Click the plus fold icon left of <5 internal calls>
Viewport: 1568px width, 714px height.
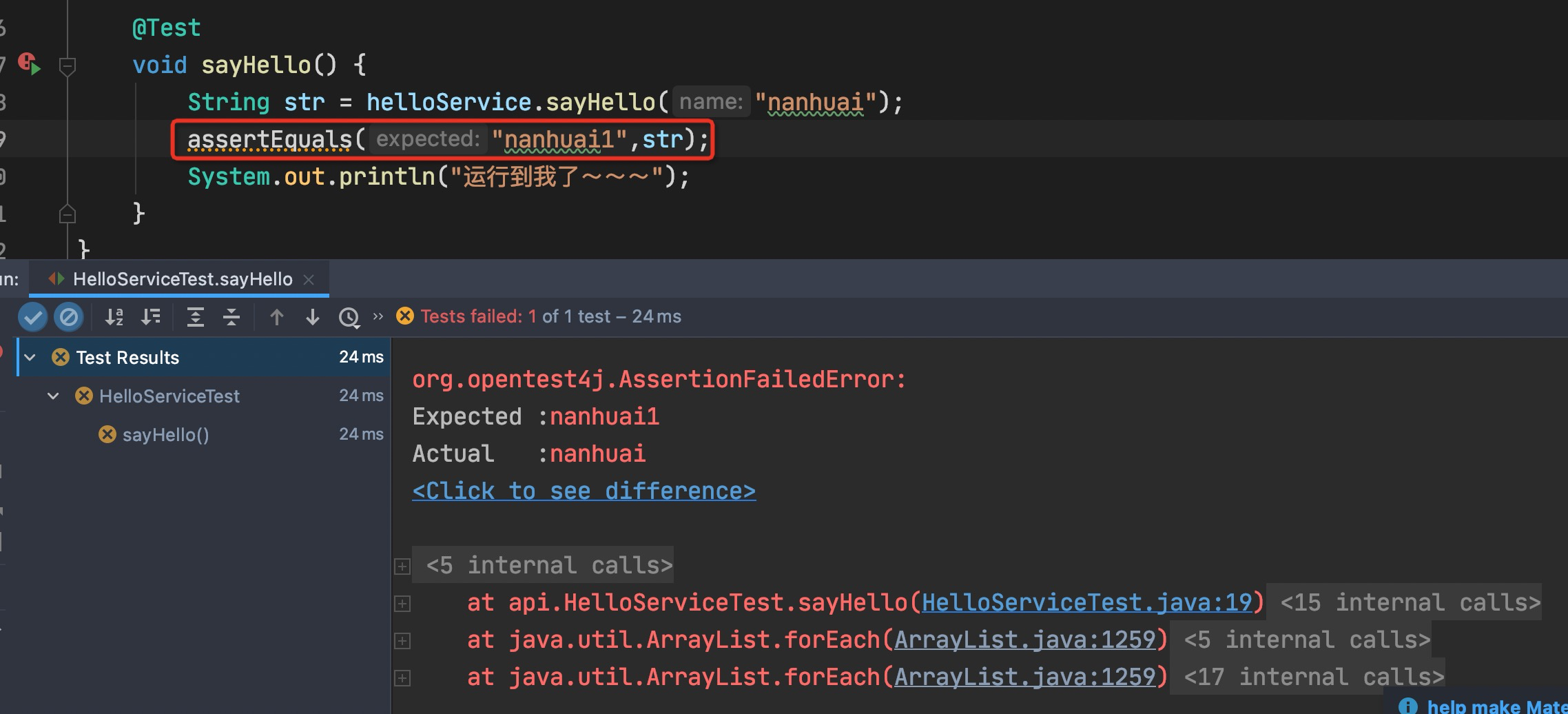[402, 567]
